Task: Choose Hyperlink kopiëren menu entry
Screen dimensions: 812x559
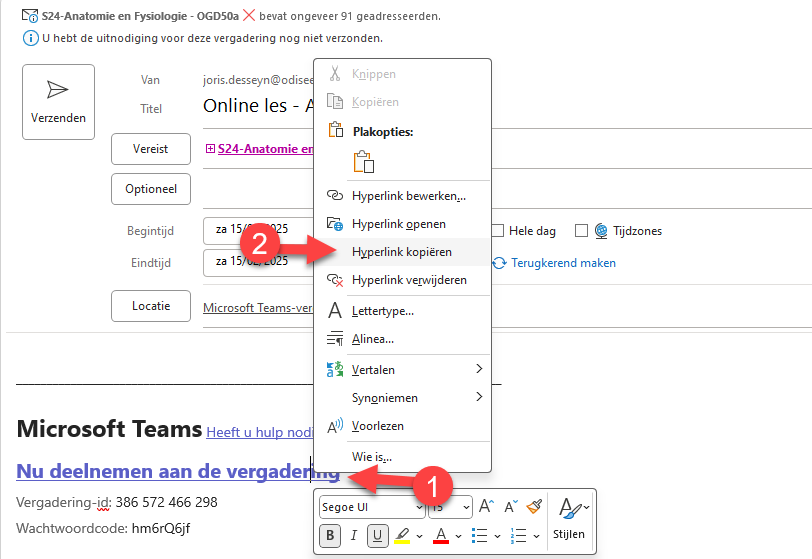Action: 402,252
